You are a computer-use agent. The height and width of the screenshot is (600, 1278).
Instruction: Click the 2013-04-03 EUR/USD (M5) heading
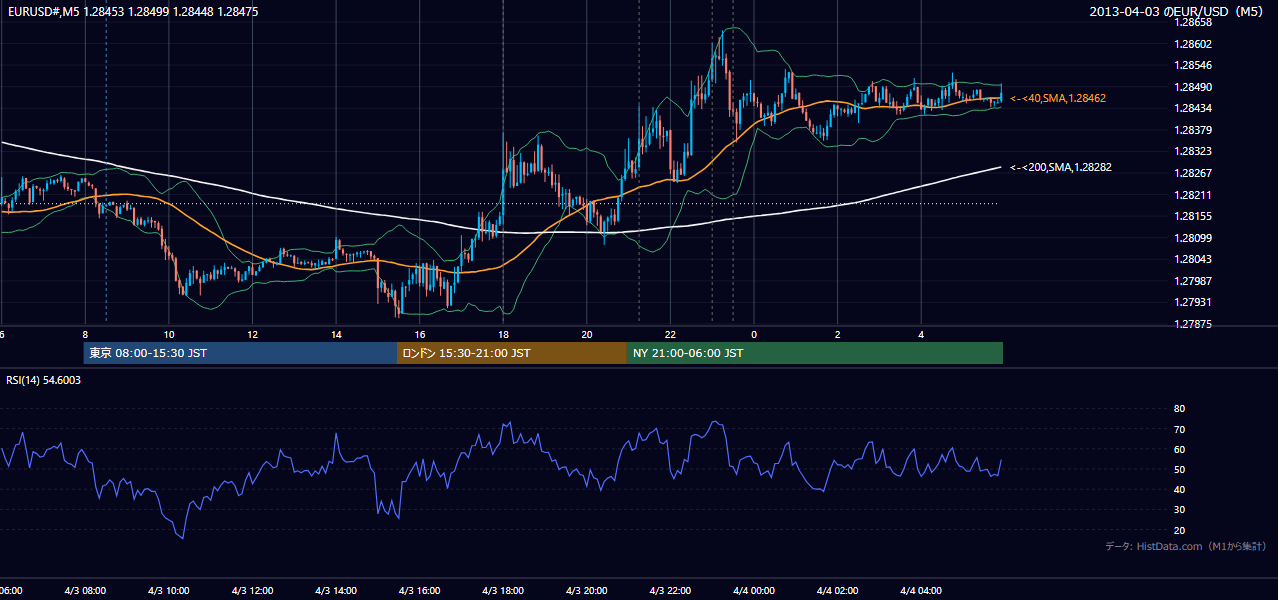1178,11
